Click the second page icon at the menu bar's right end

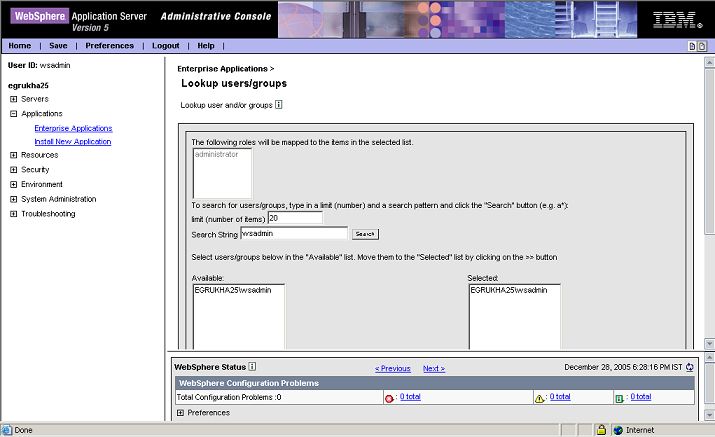(702, 46)
